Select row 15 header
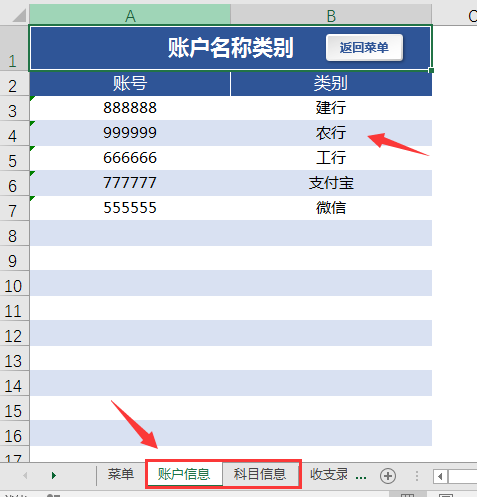The height and width of the screenshot is (497, 477). 14,409
